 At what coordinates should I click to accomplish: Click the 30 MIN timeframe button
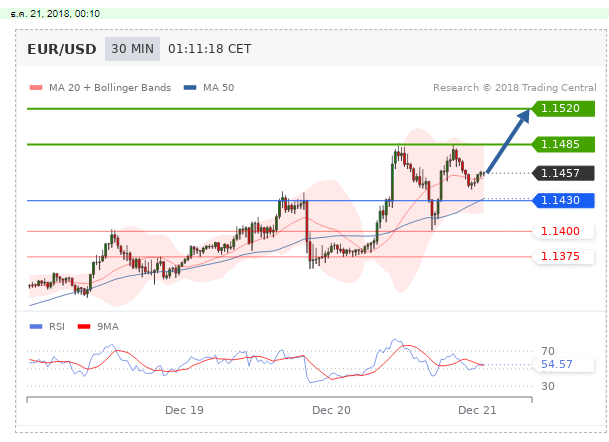tap(132, 49)
